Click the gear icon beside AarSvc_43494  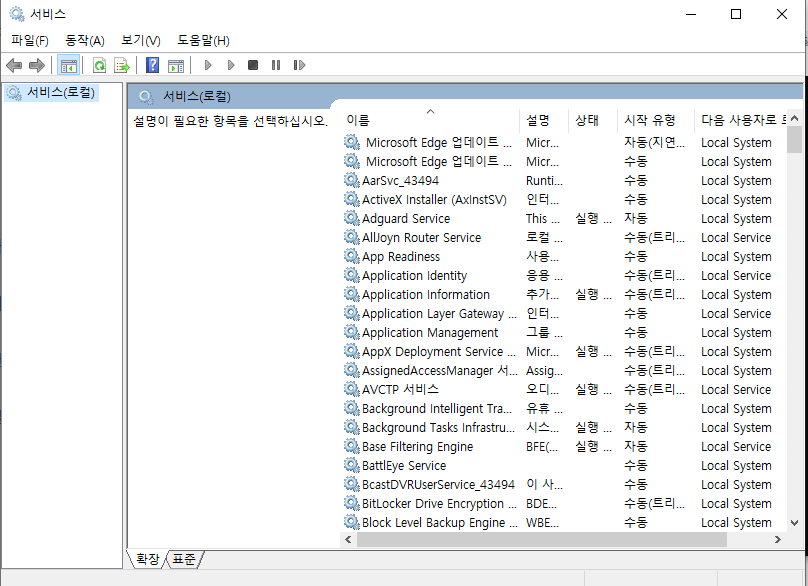(x=352, y=180)
